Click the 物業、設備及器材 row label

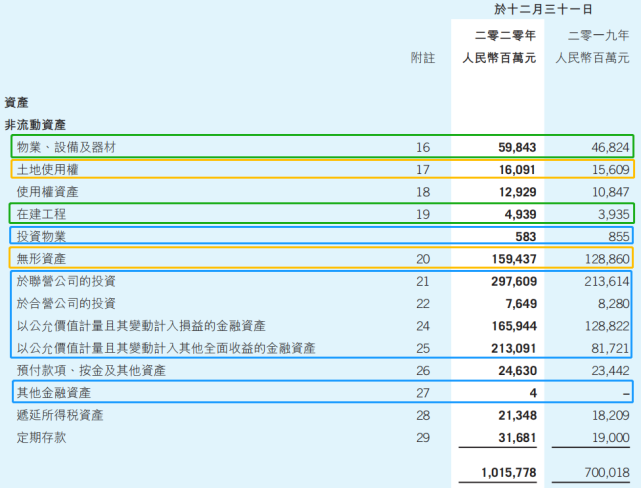click(x=66, y=147)
